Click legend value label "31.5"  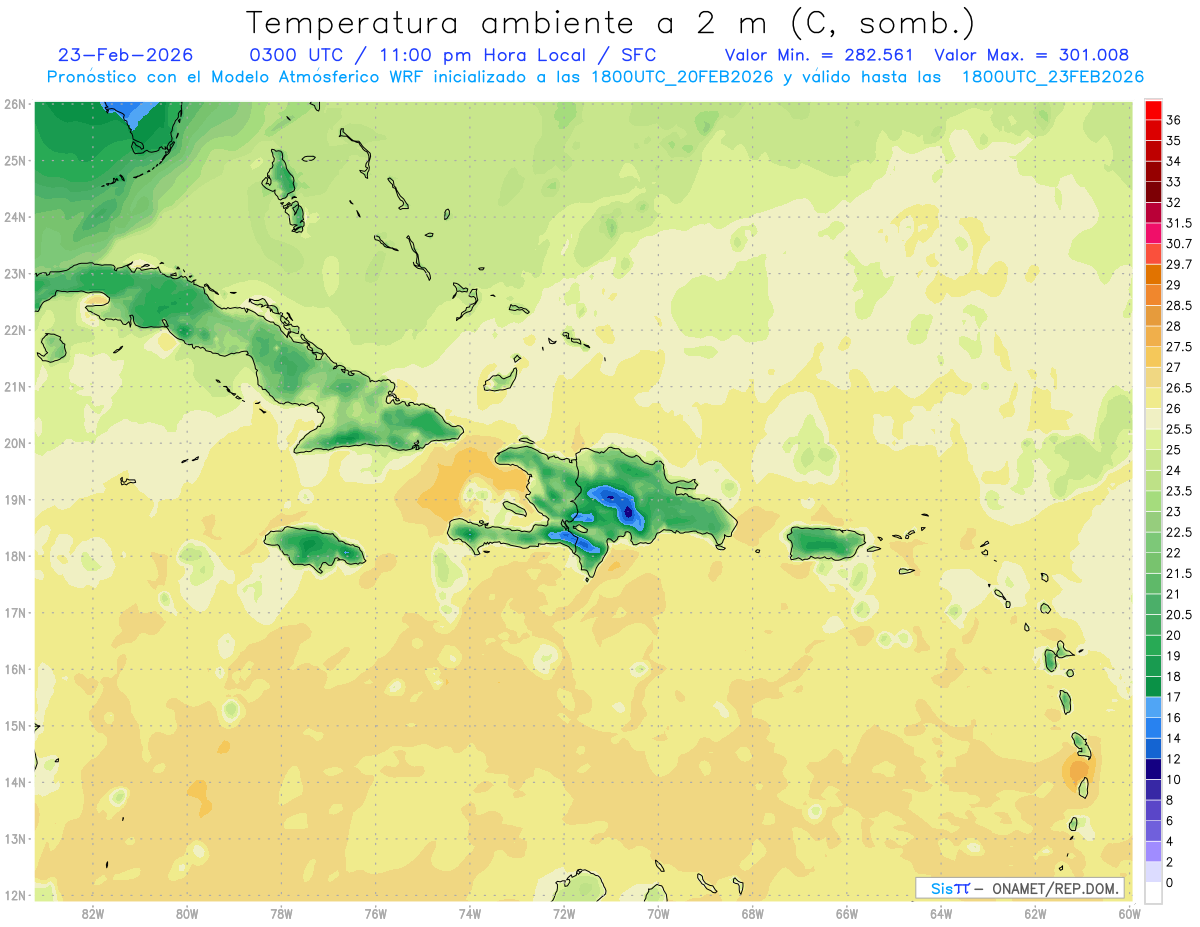click(1179, 223)
